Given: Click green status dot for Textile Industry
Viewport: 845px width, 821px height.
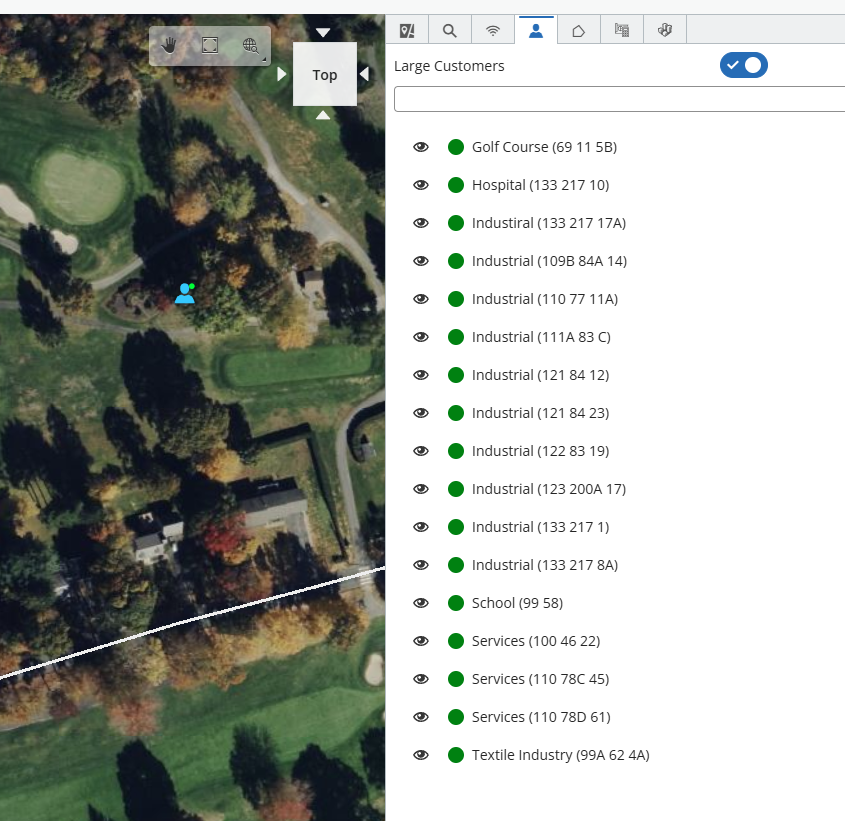Looking at the screenshot, I should click(456, 755).
